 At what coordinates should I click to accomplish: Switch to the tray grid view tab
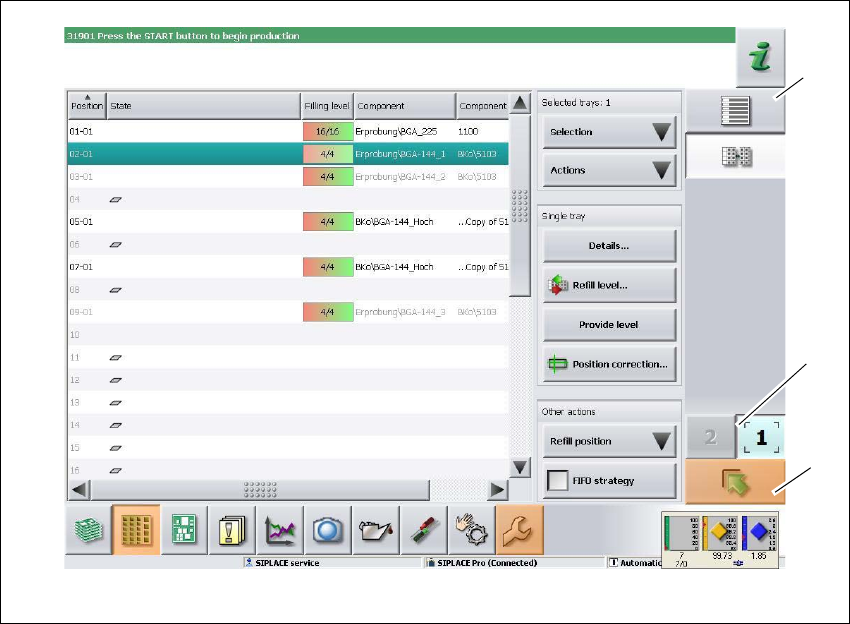(735, 156)
